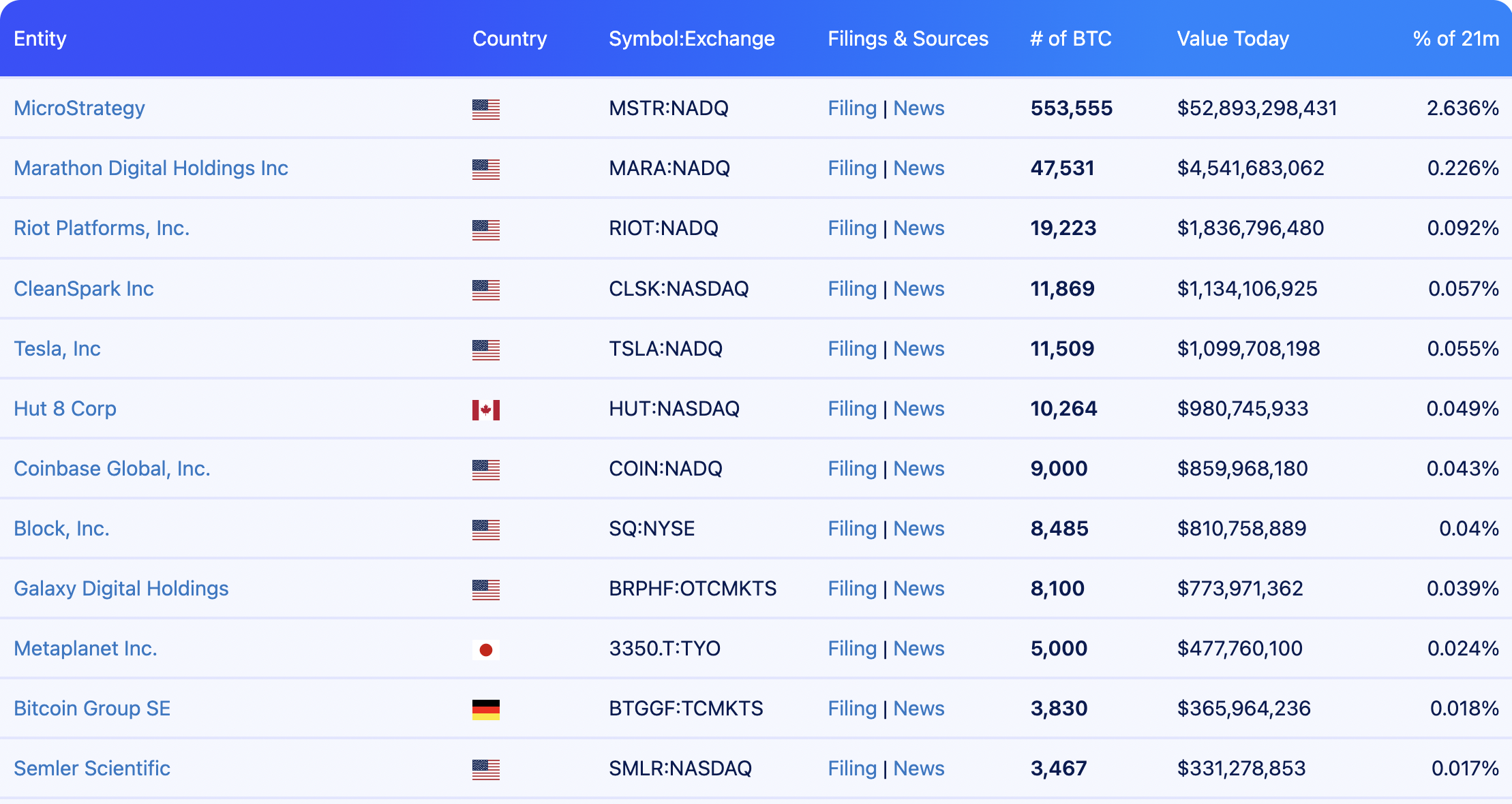
Task: Sort by the % of 21m header
Action: (1456, 39)
